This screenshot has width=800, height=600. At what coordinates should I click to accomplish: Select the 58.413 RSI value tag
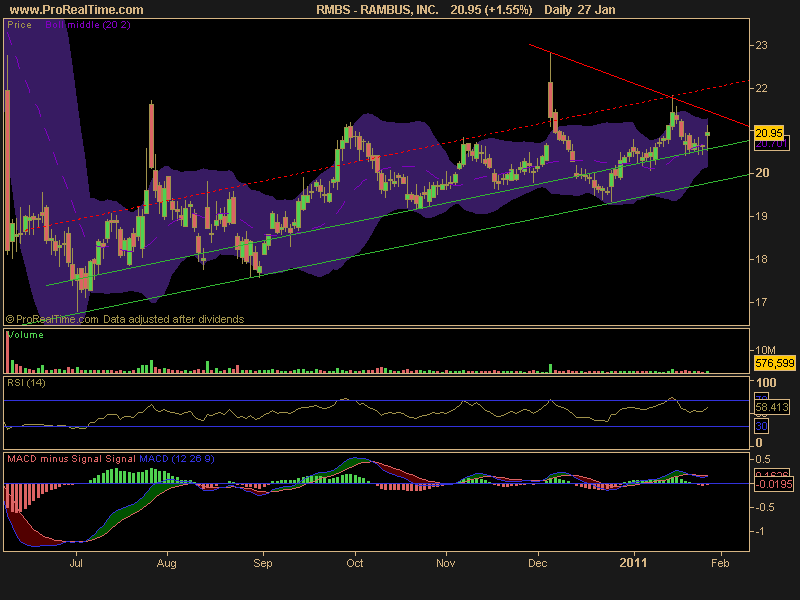[x=772, y=407]
